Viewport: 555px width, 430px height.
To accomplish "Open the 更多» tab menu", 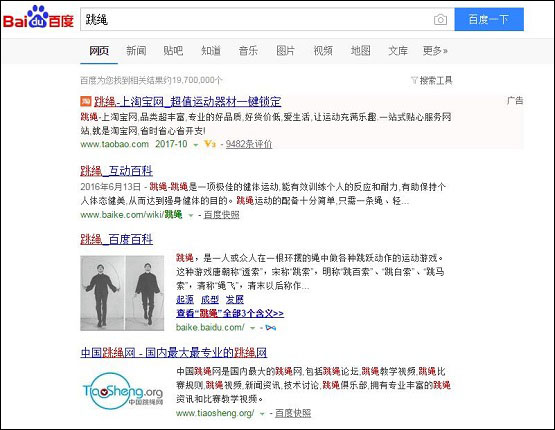I will [x=435, y=51].
